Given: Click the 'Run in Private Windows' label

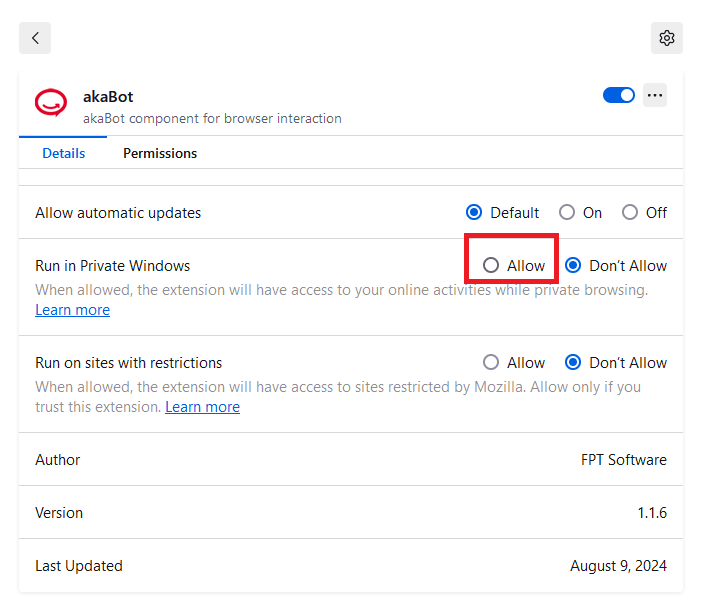Looking at the screenshot, I should pos(113,266).
